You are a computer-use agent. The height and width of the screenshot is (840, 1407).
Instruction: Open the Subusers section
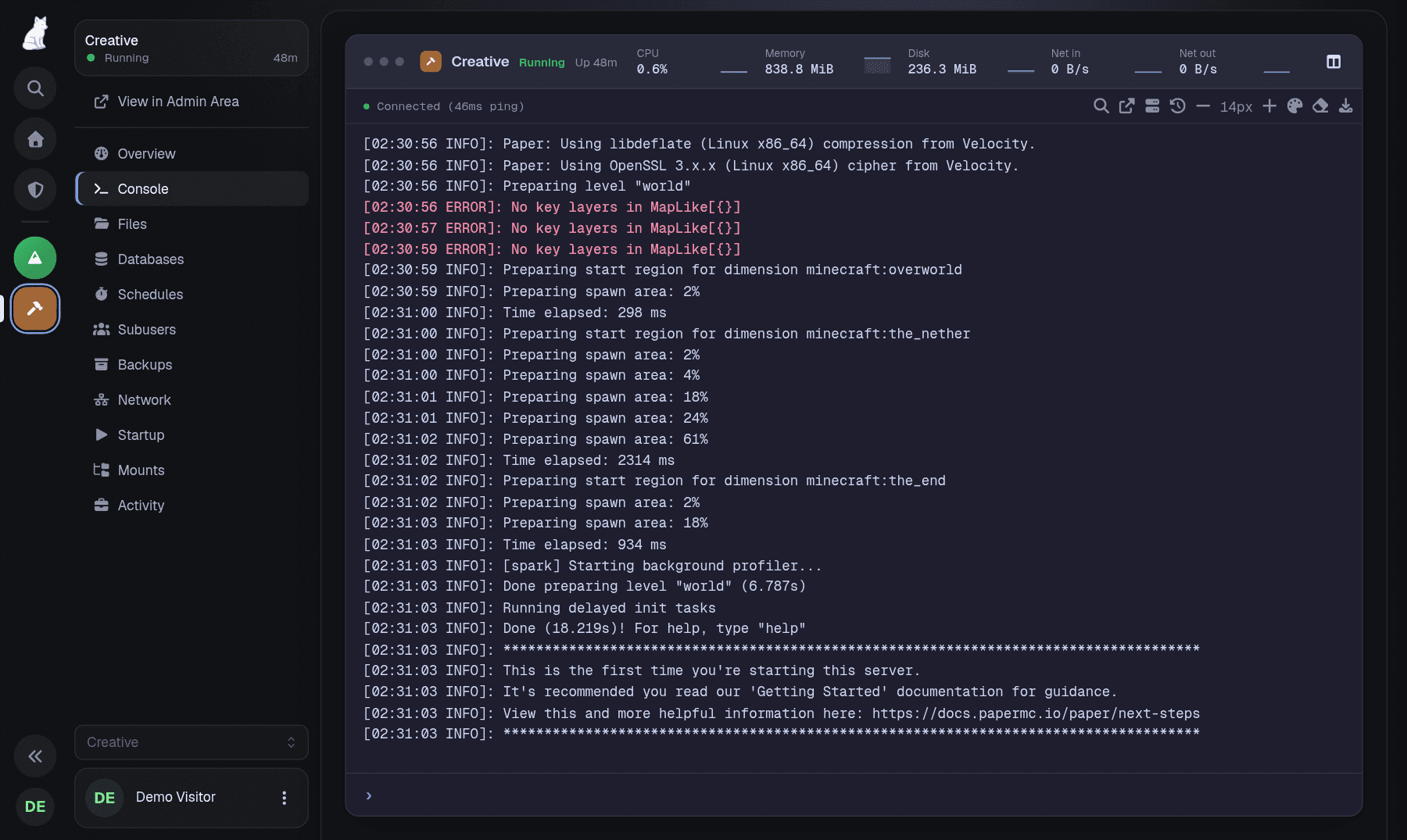point(192,330)
